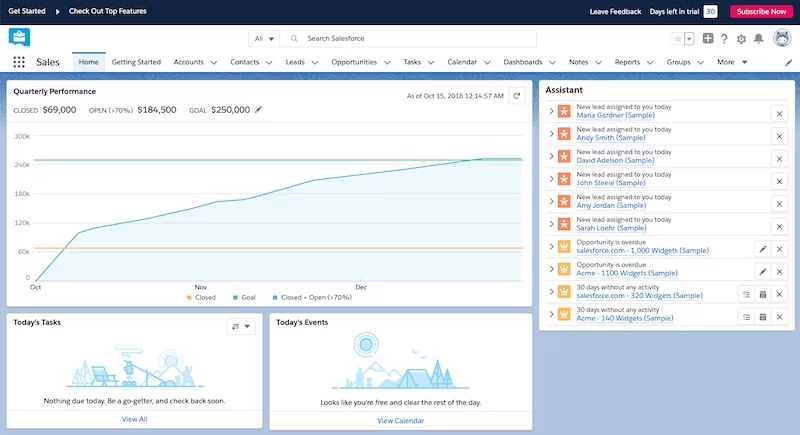800x435 pixels.
Task: Expand the Andy Smith assistant item
Action: (551, 134)
